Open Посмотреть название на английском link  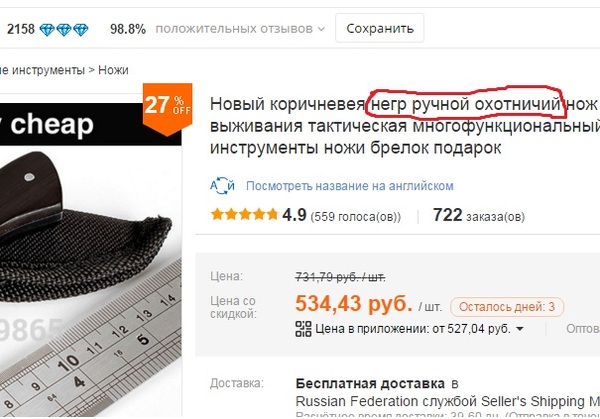coord(350,186)
